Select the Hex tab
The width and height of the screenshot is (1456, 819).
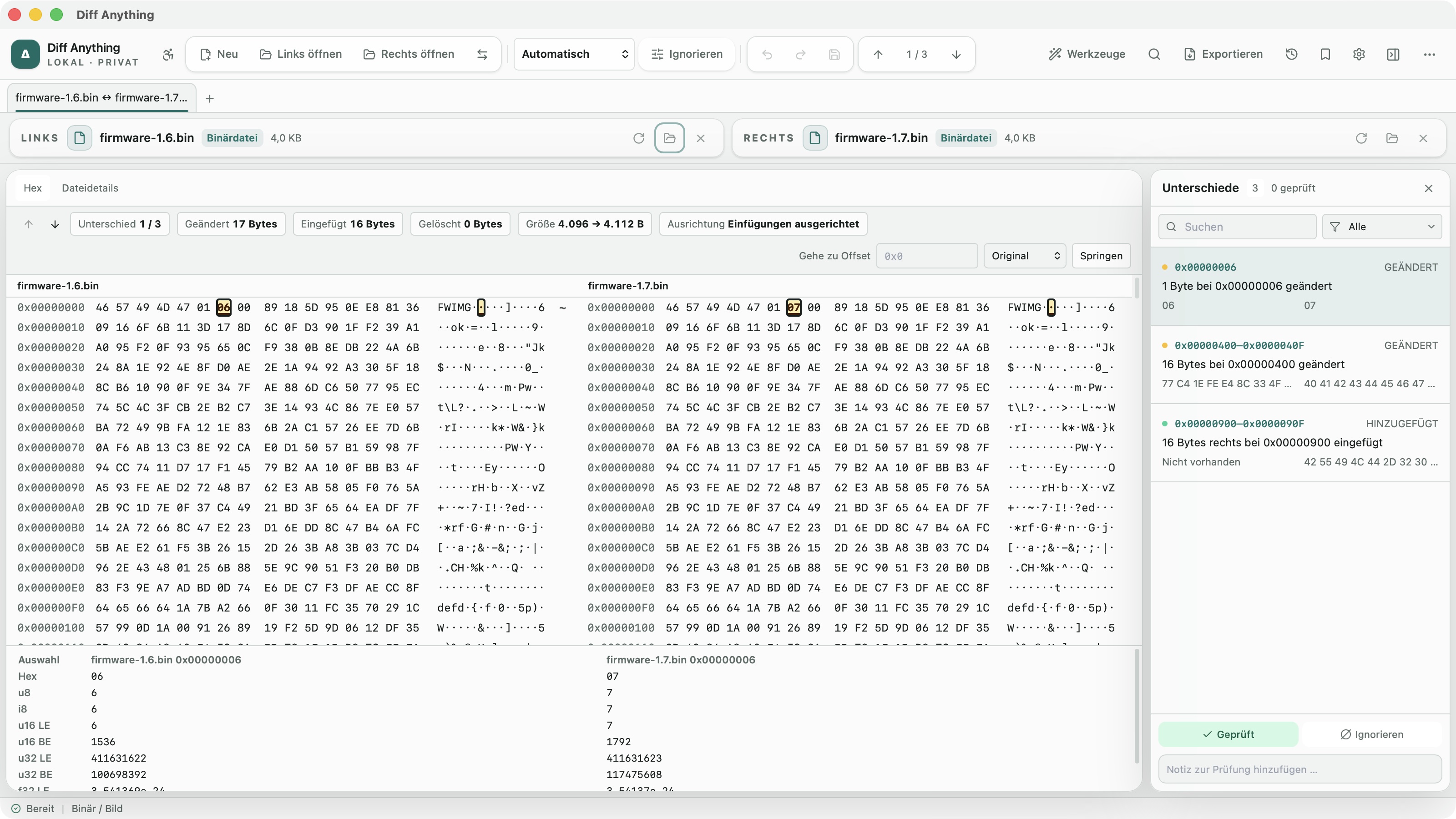pos(32,188)
